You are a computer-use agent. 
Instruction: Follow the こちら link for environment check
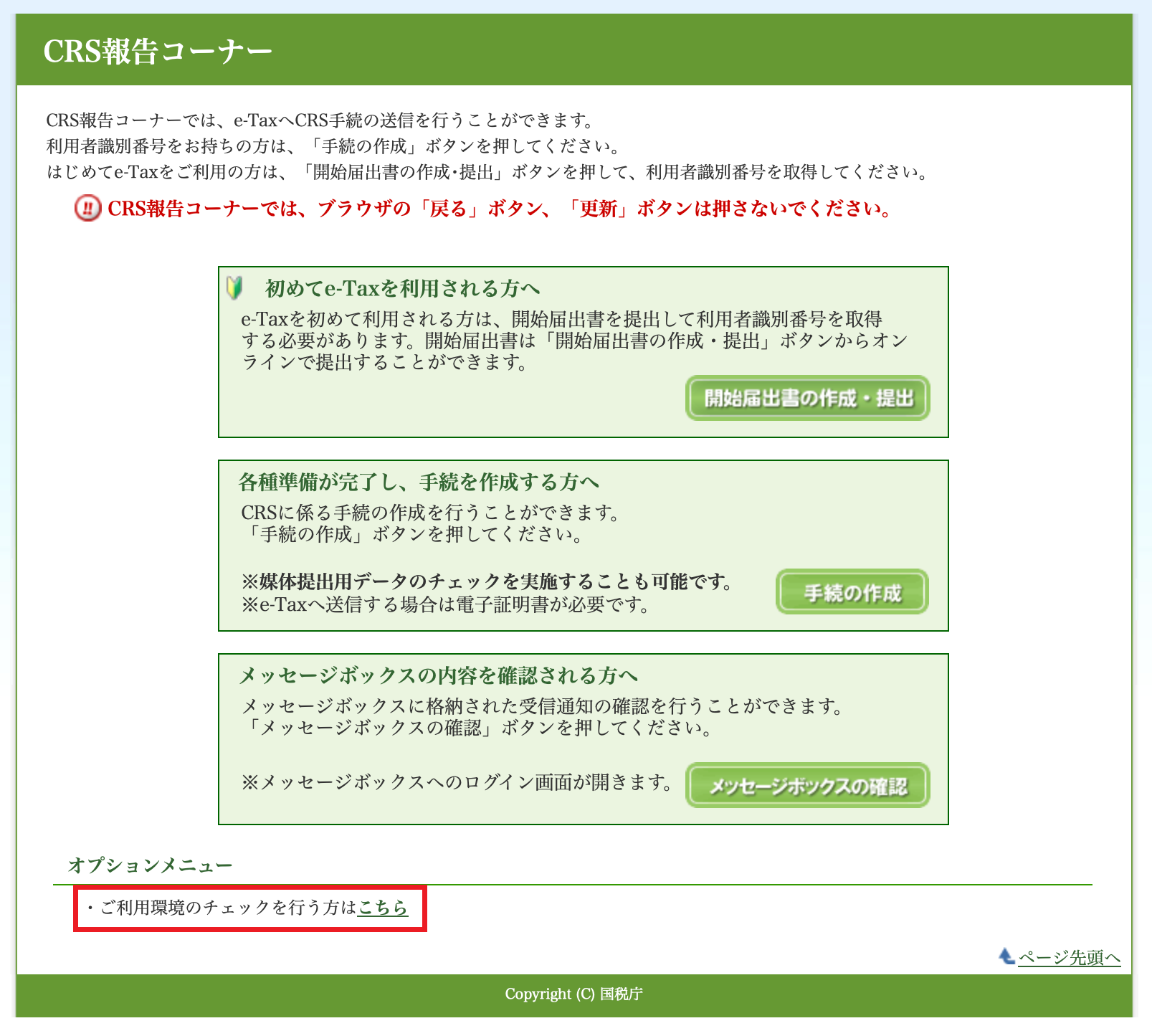tap(383, 908)
